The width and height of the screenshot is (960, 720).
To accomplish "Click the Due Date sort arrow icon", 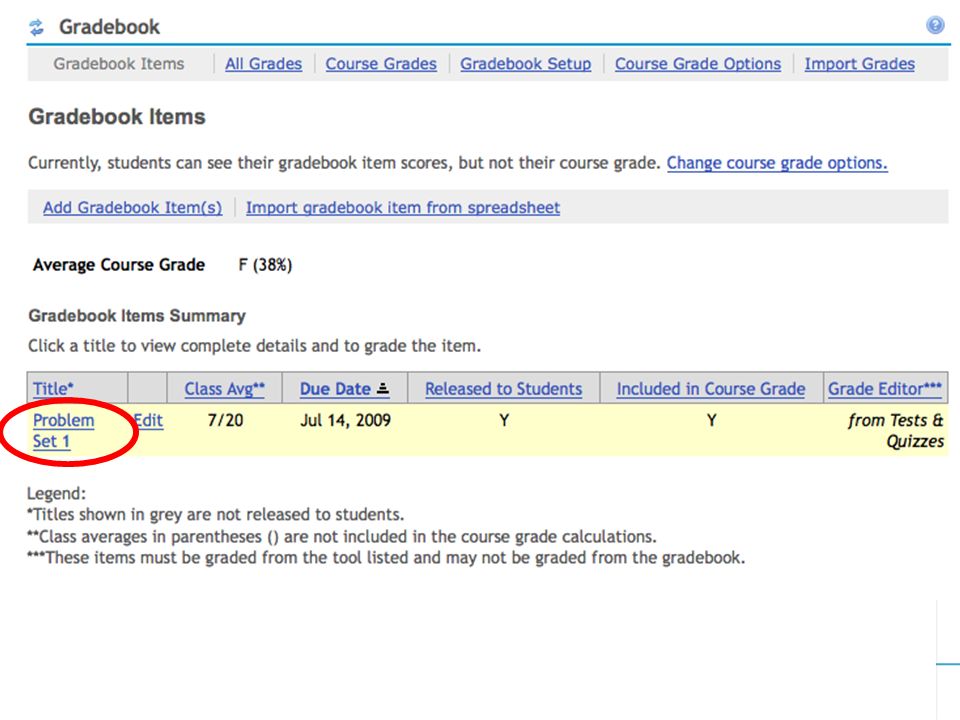I will click(383, 388).
